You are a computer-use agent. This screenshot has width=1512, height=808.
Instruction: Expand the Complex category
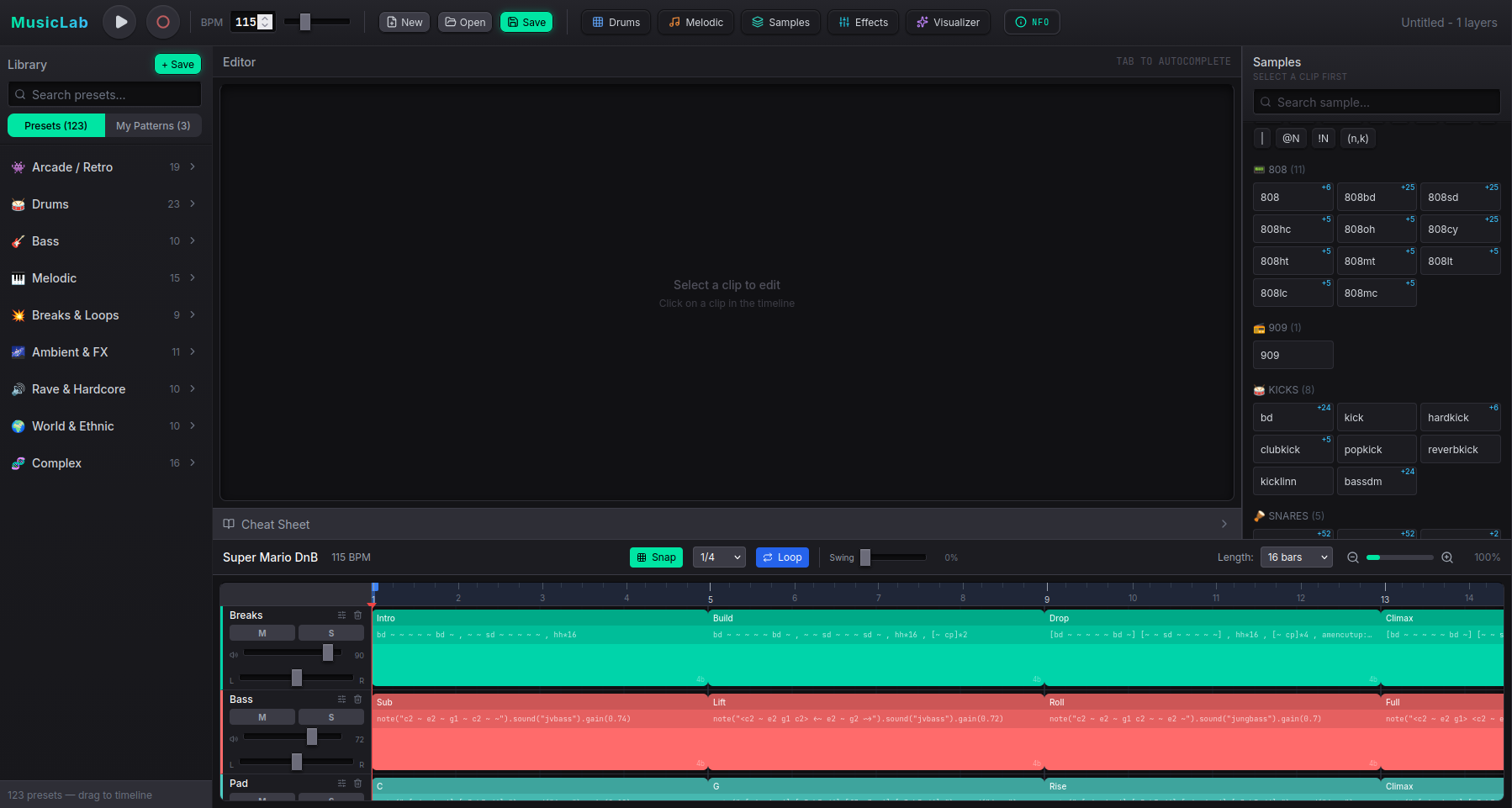[x=104, y=463]
